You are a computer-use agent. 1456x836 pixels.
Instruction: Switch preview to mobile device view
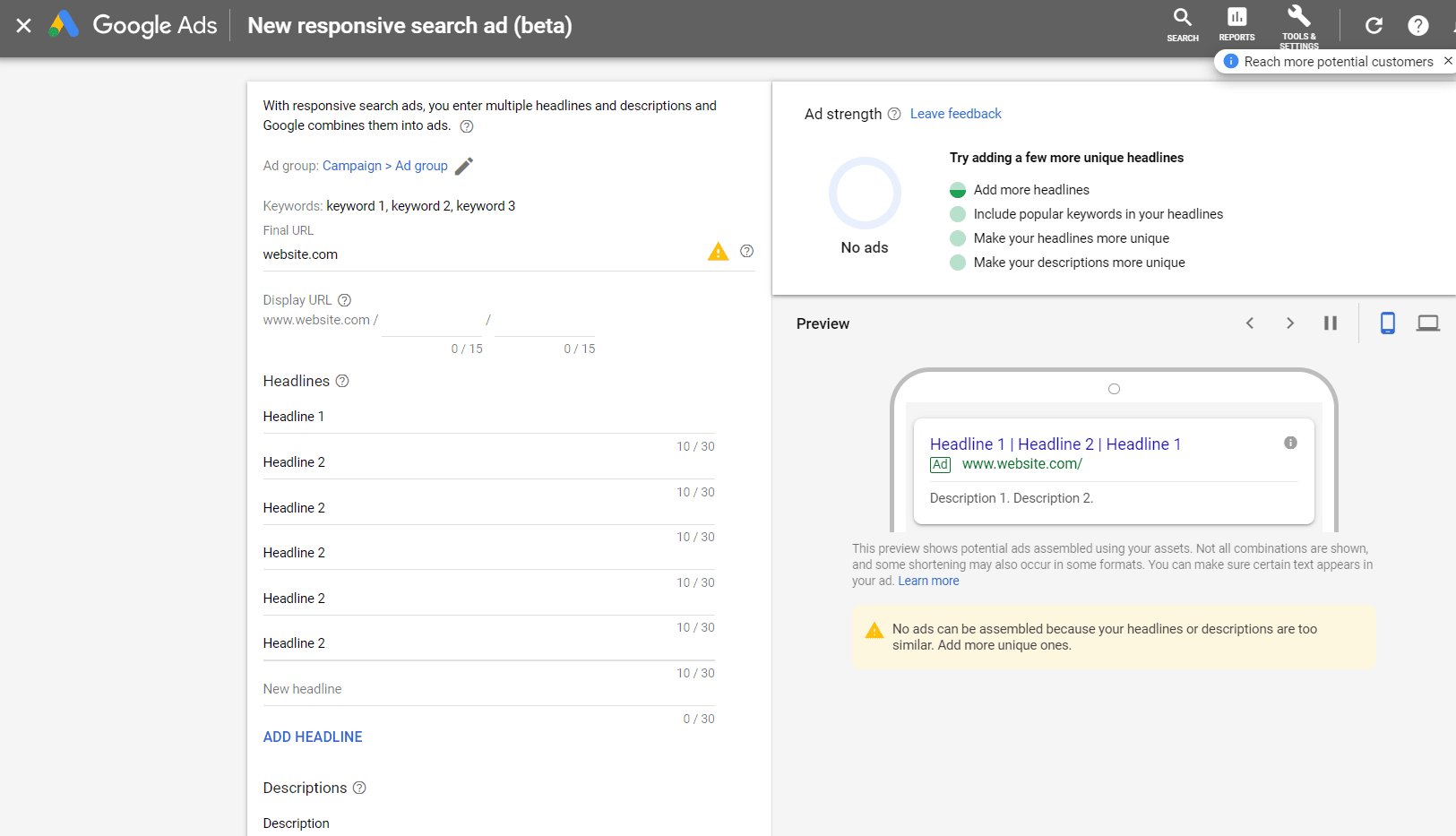coord(1387,323)
